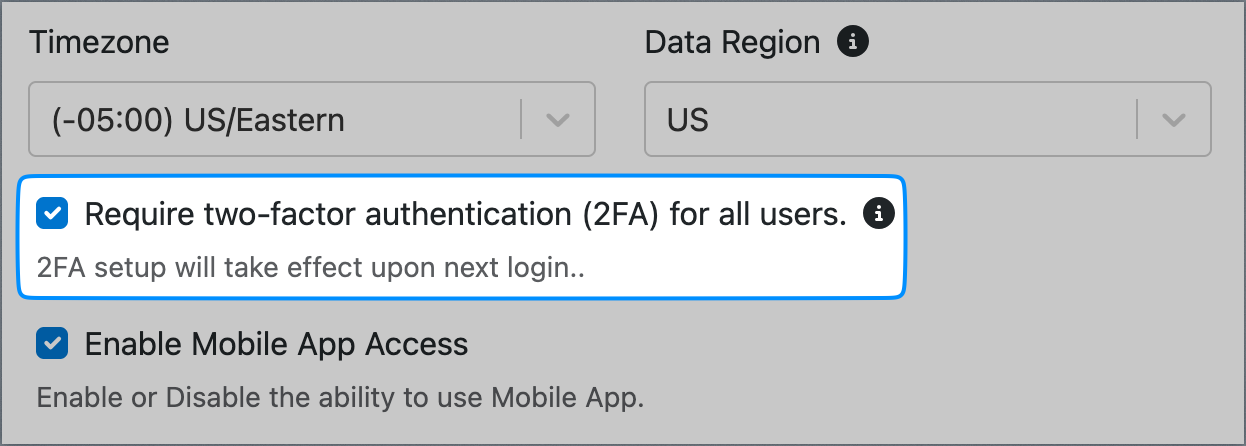Image resolution: width=1246 pixels, height=446 pixels.
Task: Click the '2FA setup will take effect' note
Action: pos(310,269)
